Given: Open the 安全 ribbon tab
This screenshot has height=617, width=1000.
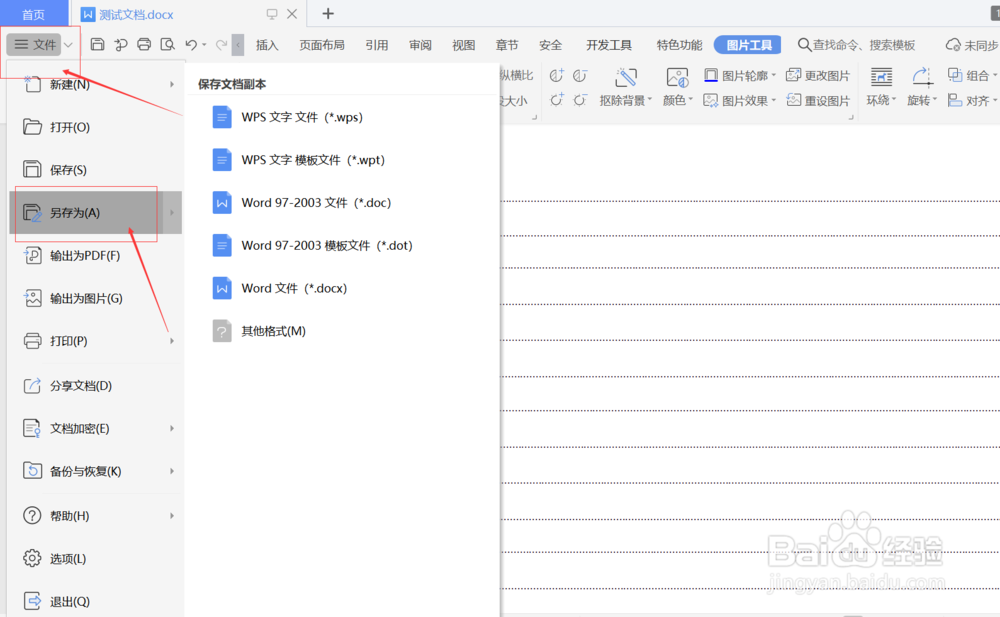Looking at the screenshot, I should pyautogui.click(x=550, y=45).
